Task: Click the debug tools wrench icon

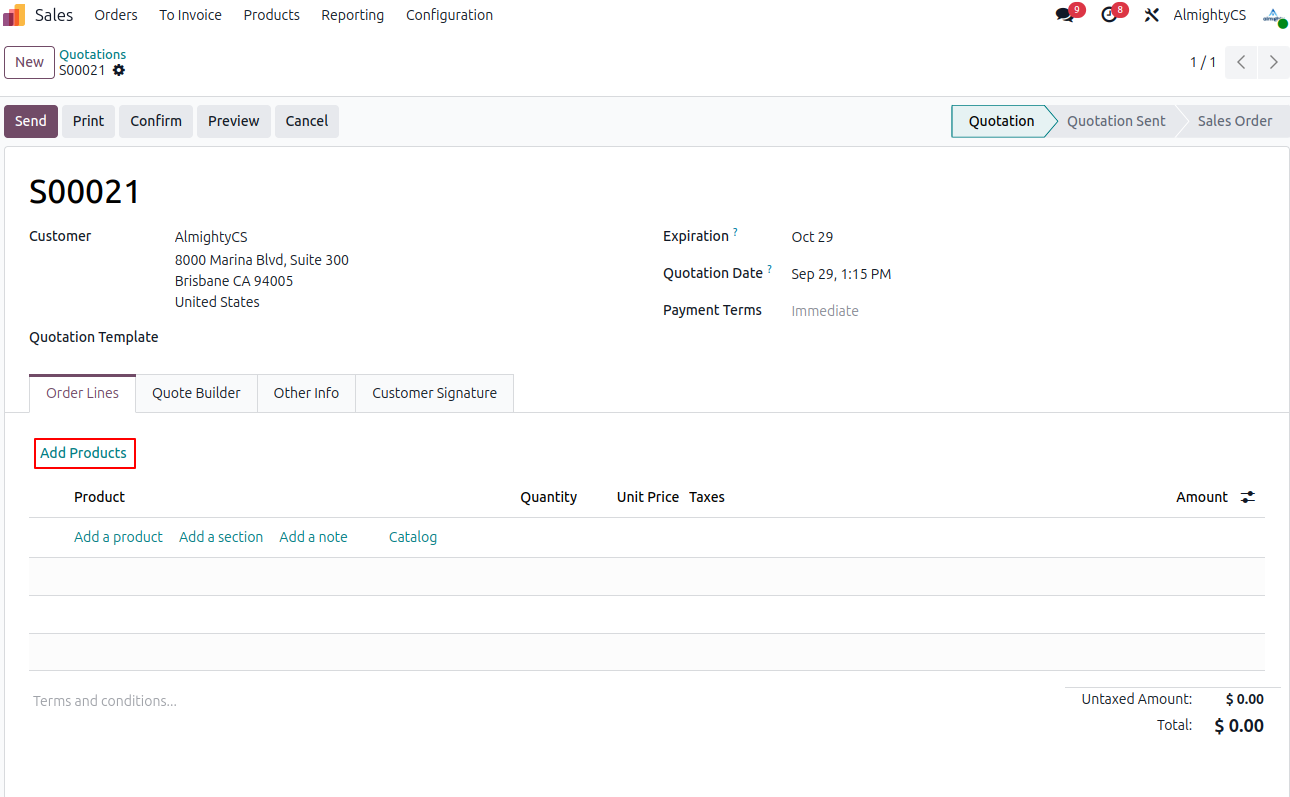Action: [x=1151, y=15]
